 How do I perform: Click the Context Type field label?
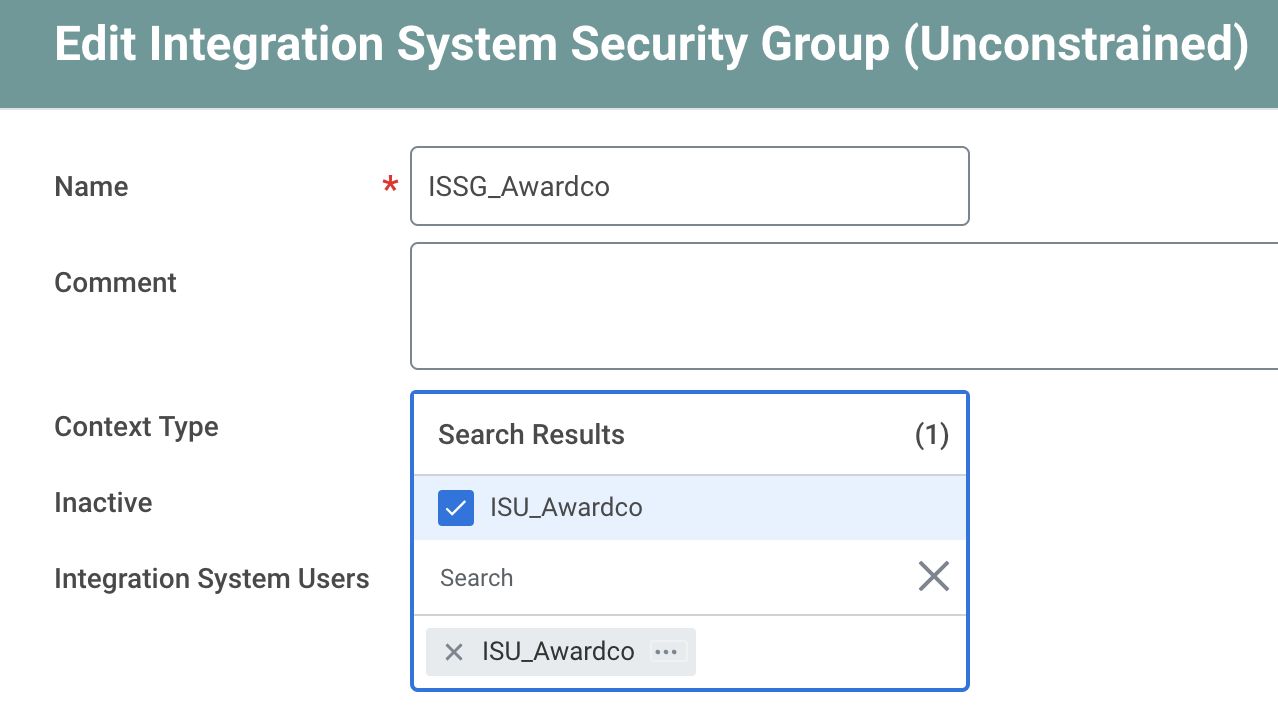pyautogui.click(x=136, y=427)
